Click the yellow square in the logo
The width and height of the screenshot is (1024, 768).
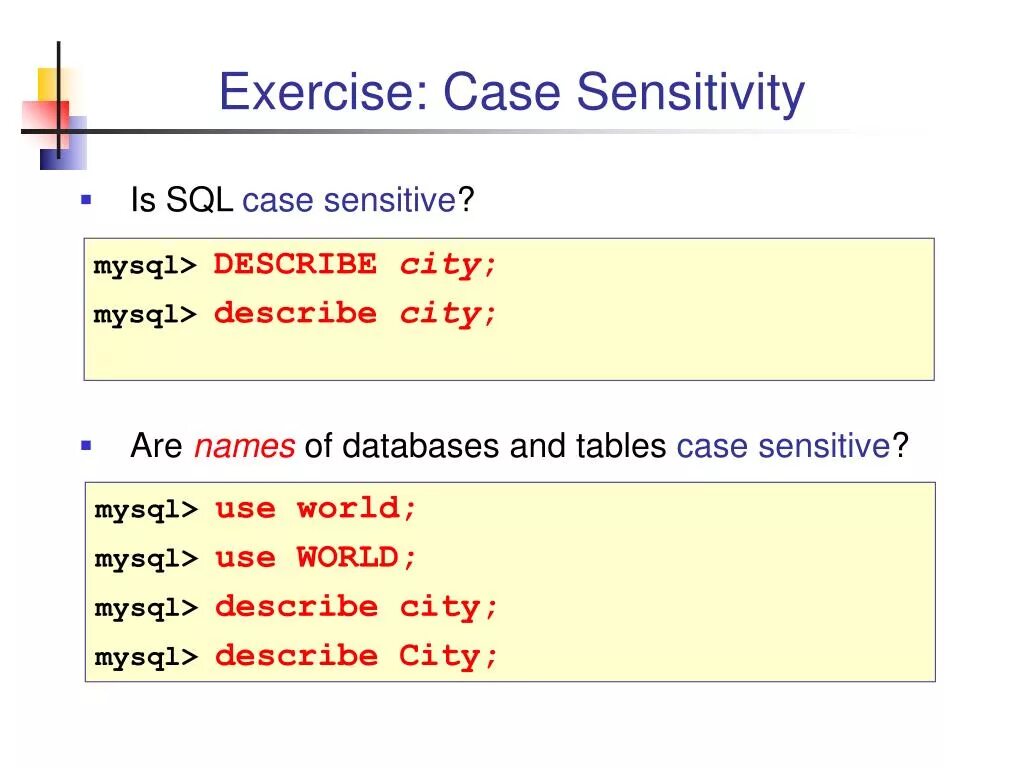pos(50,82)
